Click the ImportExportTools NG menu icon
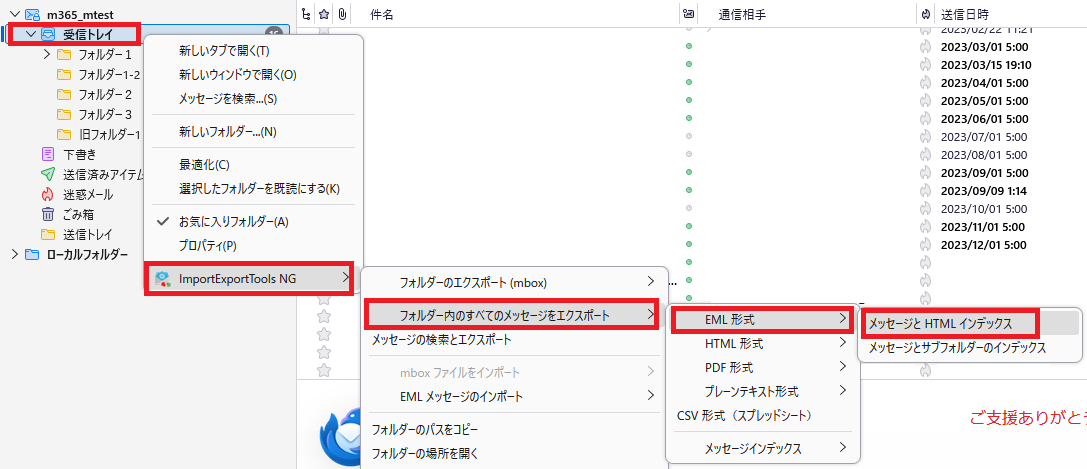The height and width of the screenshot is (469, 1087). coord(163,278)
